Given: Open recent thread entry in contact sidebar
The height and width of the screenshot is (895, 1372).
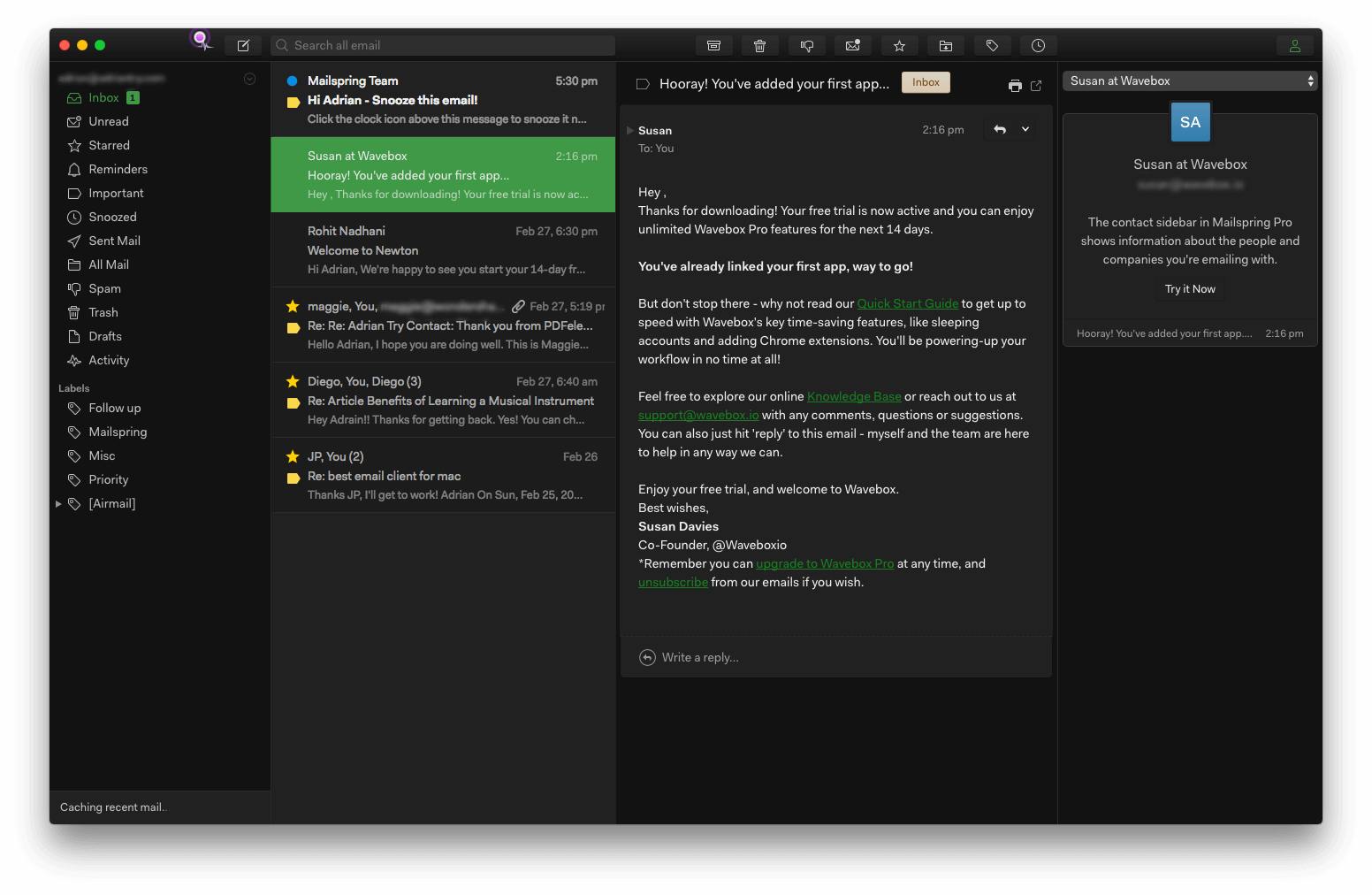Looking at the screenshot, I should [x=1190, y=333].
